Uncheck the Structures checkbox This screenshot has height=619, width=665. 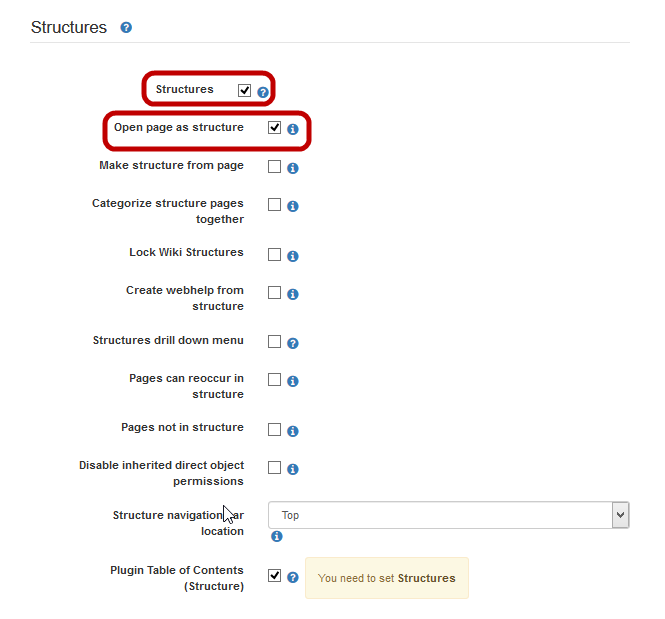point(245,90)
